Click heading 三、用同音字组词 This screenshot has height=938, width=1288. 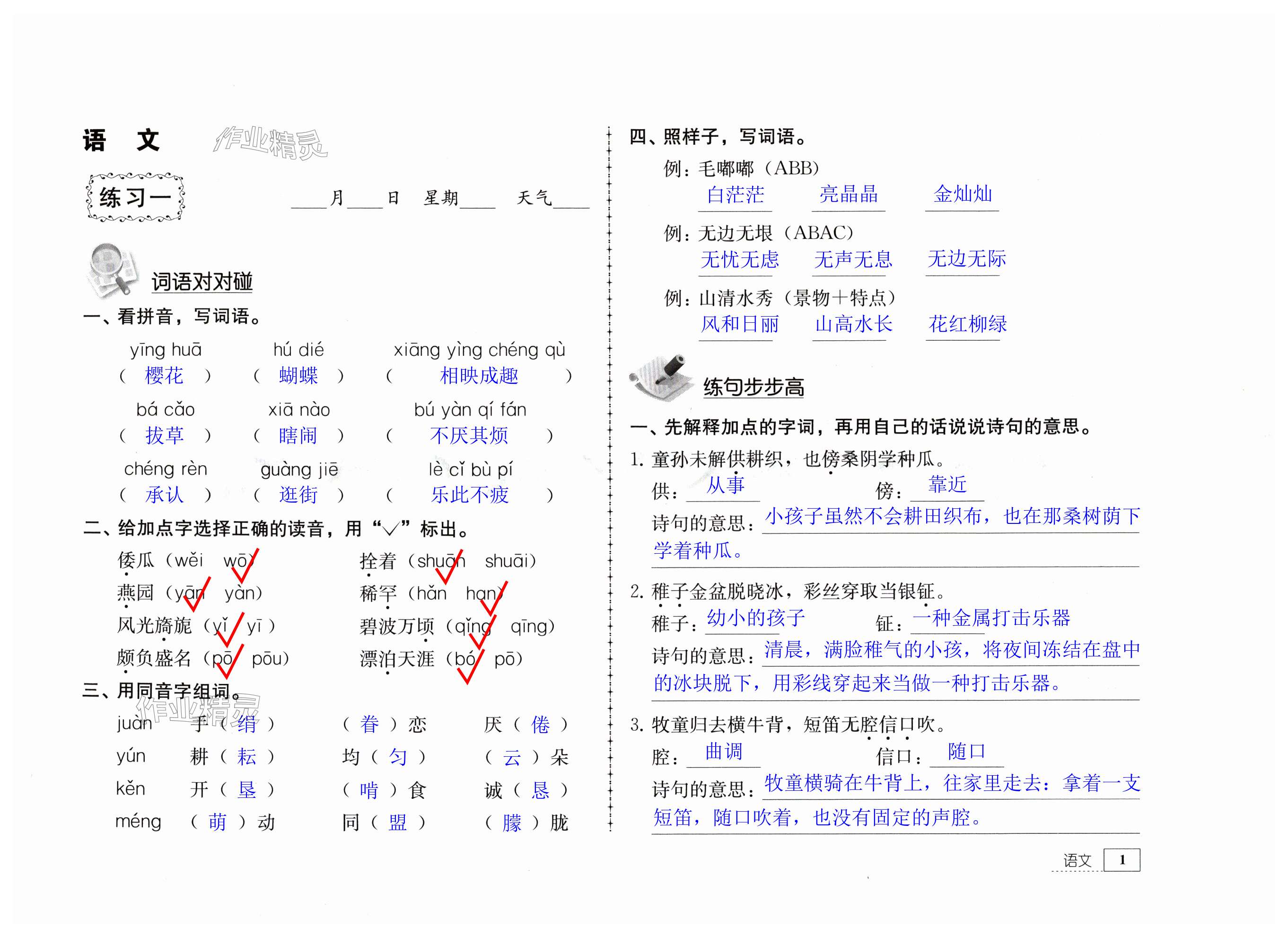pyautogui.click(x=162, y=691)
